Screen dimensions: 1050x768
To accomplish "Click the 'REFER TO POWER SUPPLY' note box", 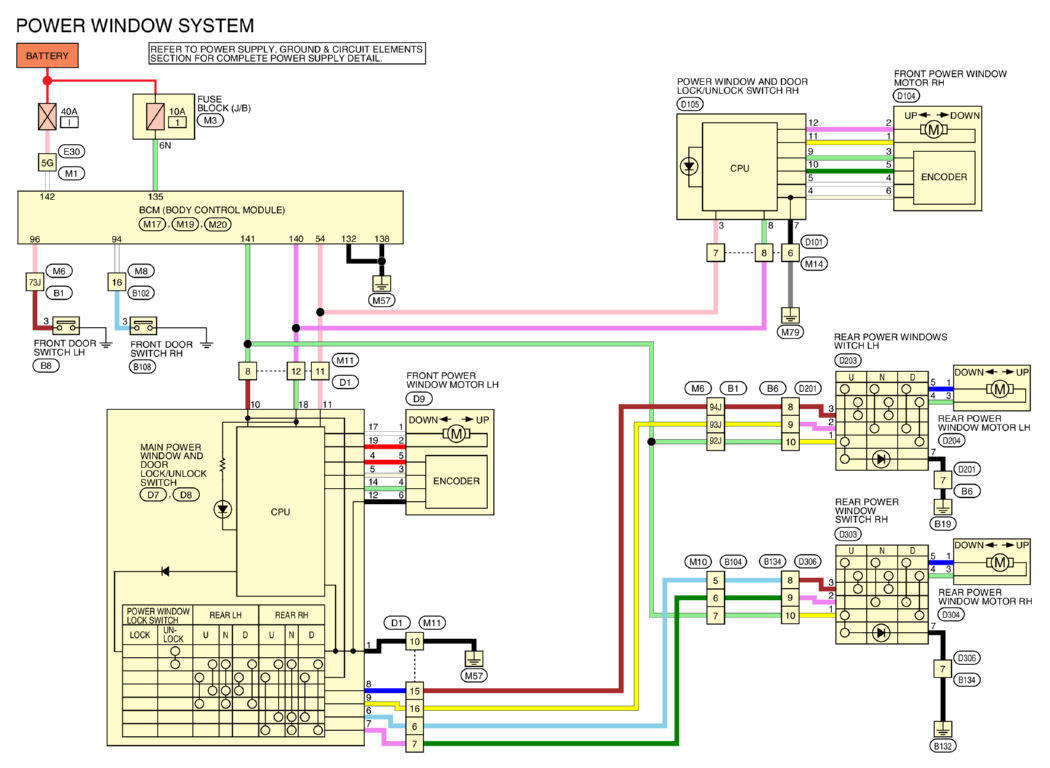I will (287, 54).
